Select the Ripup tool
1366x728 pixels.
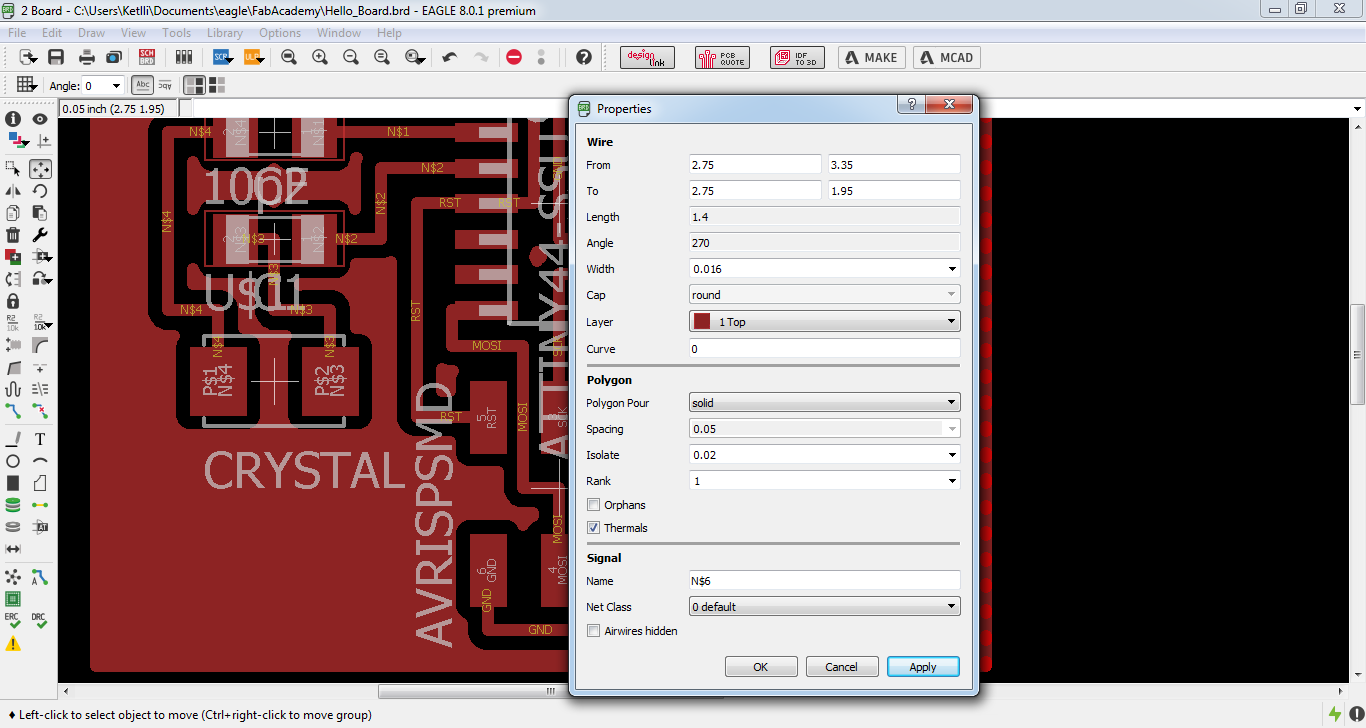(40, 410)
